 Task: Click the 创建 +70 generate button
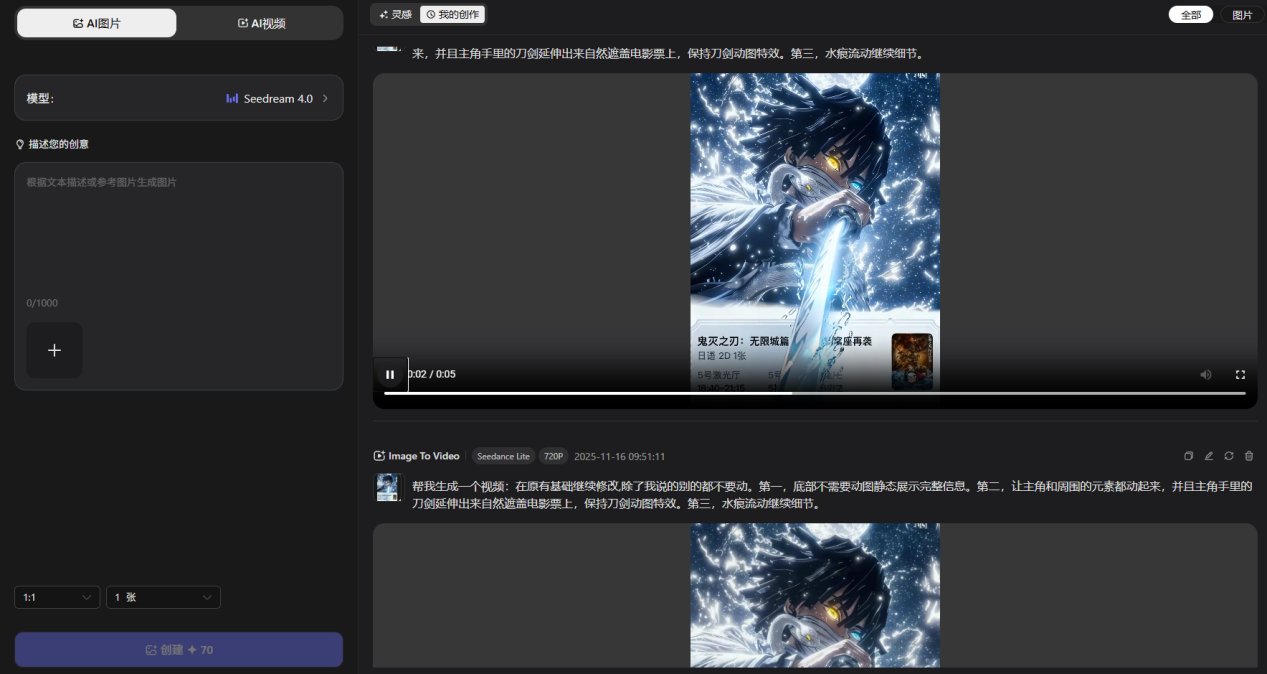[x=178, y=649]
